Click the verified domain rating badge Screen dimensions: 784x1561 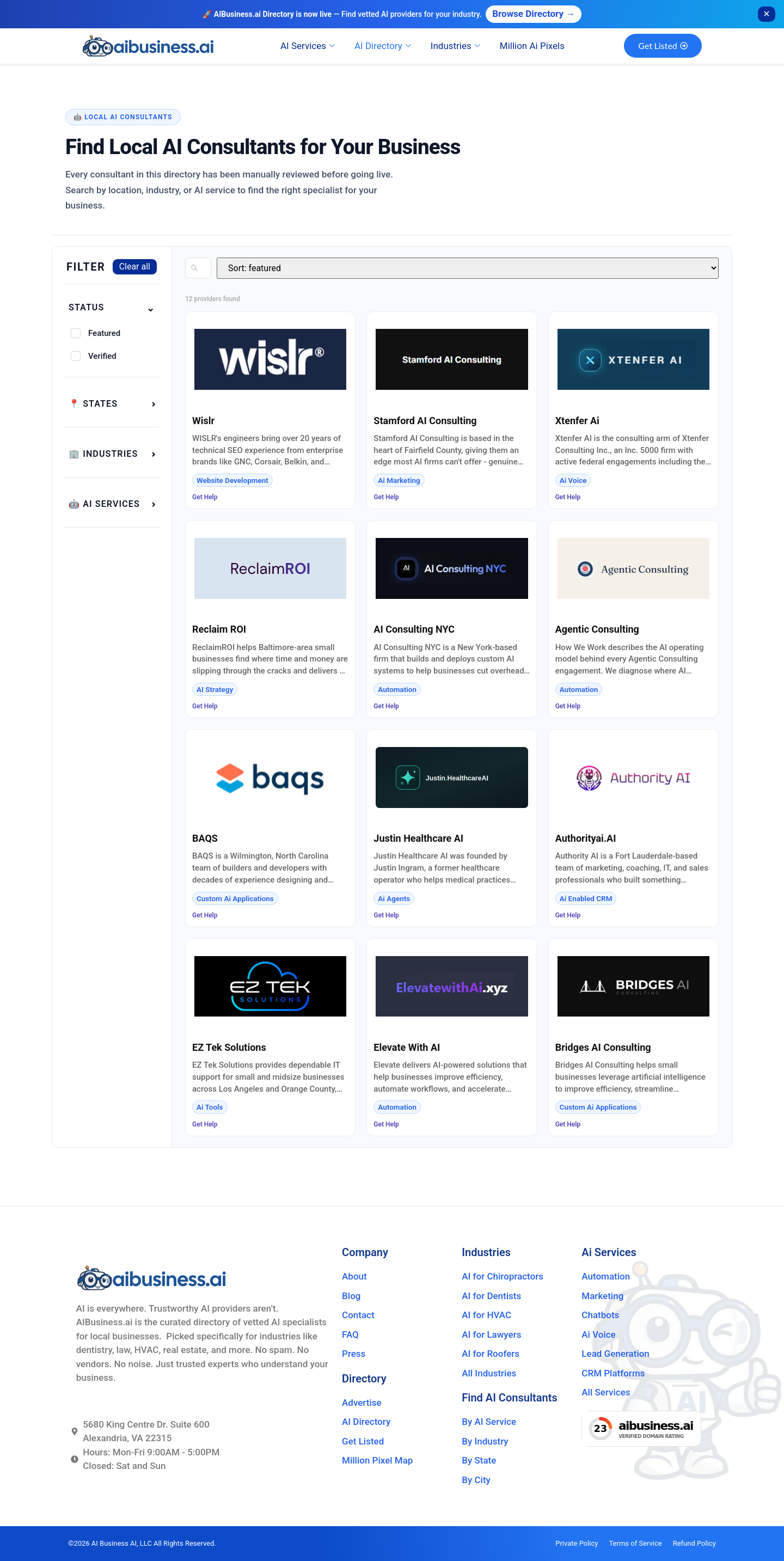(641, 1428)
